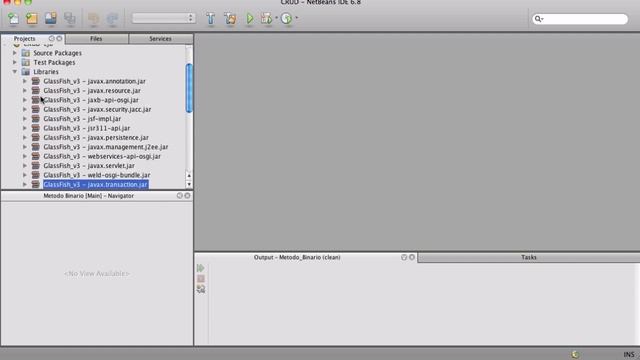Expand javax.annotation.jar library node
The width and height of the screenshot is (640, 360).
click(x=24, y=81)
